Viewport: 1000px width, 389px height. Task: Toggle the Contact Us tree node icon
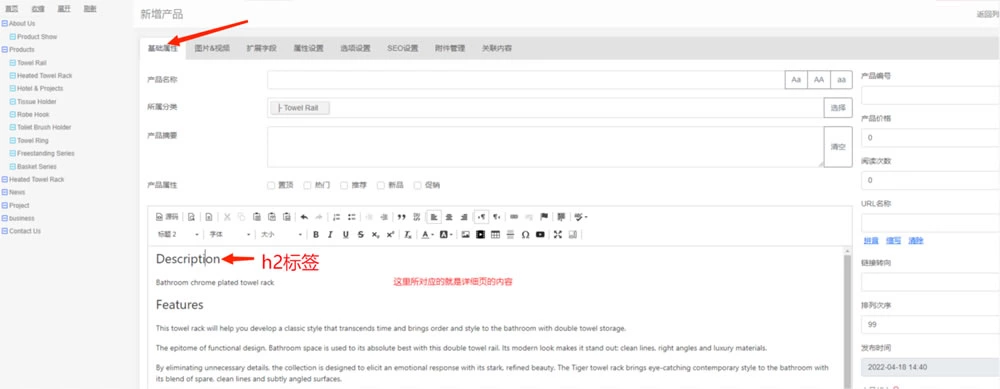click(4, 231)
